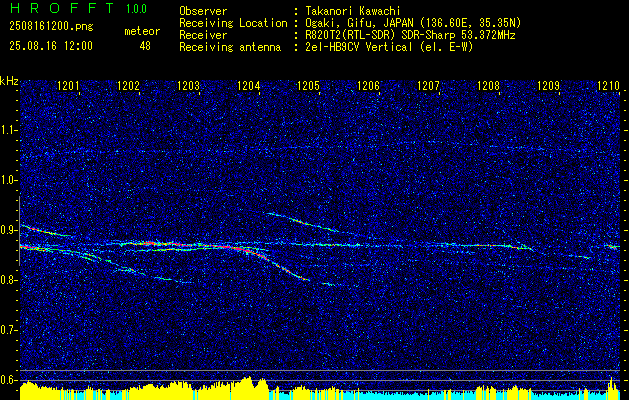Viewport: 629px width, 400px height.
Task: Click the R820T2(RTL-SDR) SDR-Sharp 53.372MHz text
Action: (410, 35)
